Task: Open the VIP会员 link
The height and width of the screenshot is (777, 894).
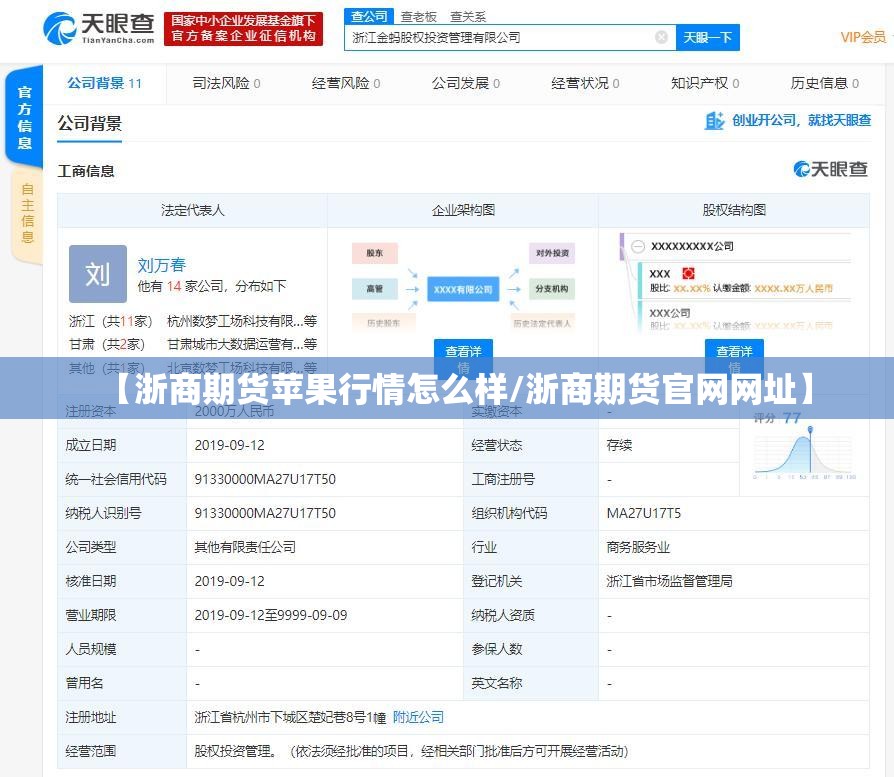Action: coord(863,38)
